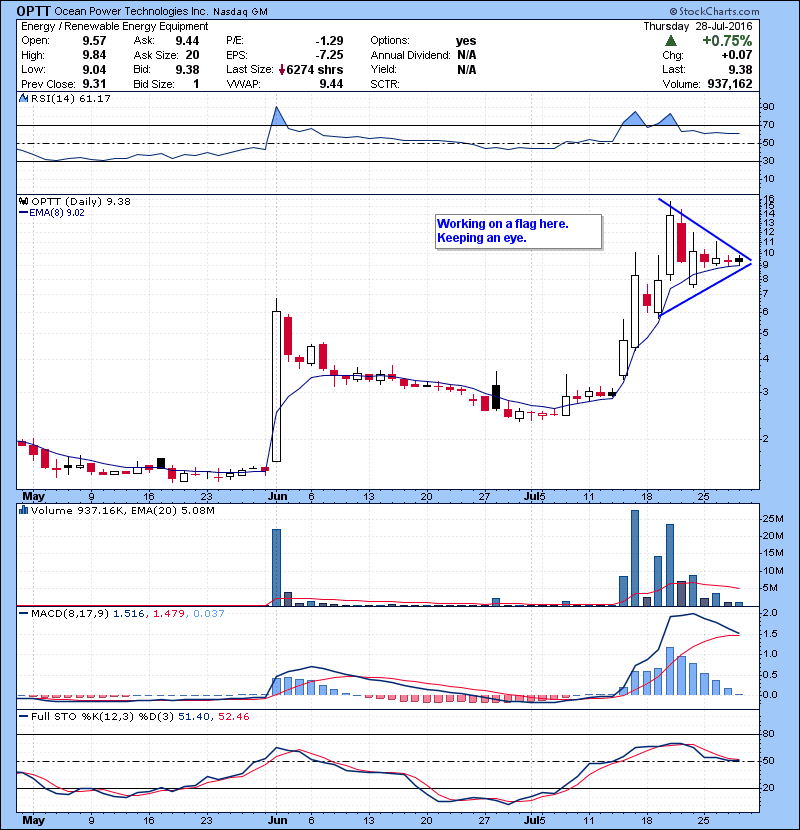The width and height of the screenshot is (800, 830).
Task: Click the Jun date label under the price chart
Action: (277, 497)
